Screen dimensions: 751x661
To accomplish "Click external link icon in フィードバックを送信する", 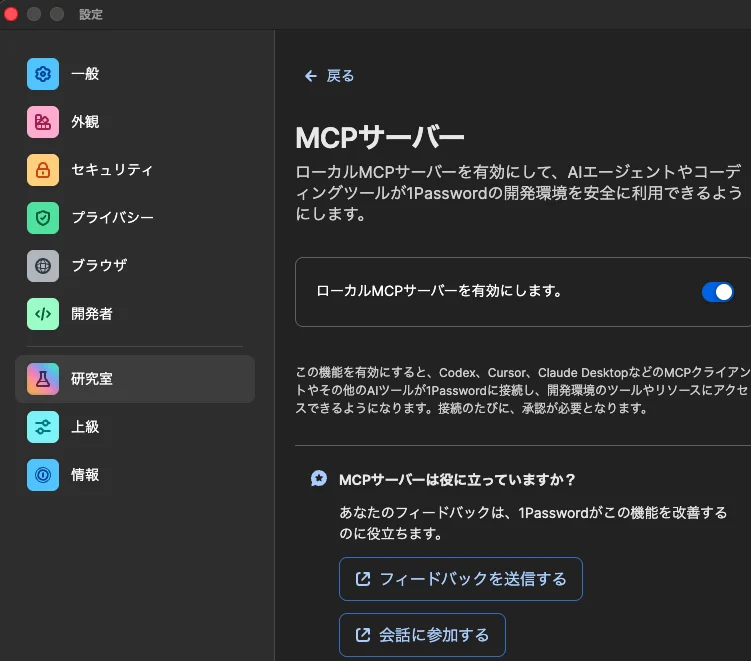I will [363, 579].
